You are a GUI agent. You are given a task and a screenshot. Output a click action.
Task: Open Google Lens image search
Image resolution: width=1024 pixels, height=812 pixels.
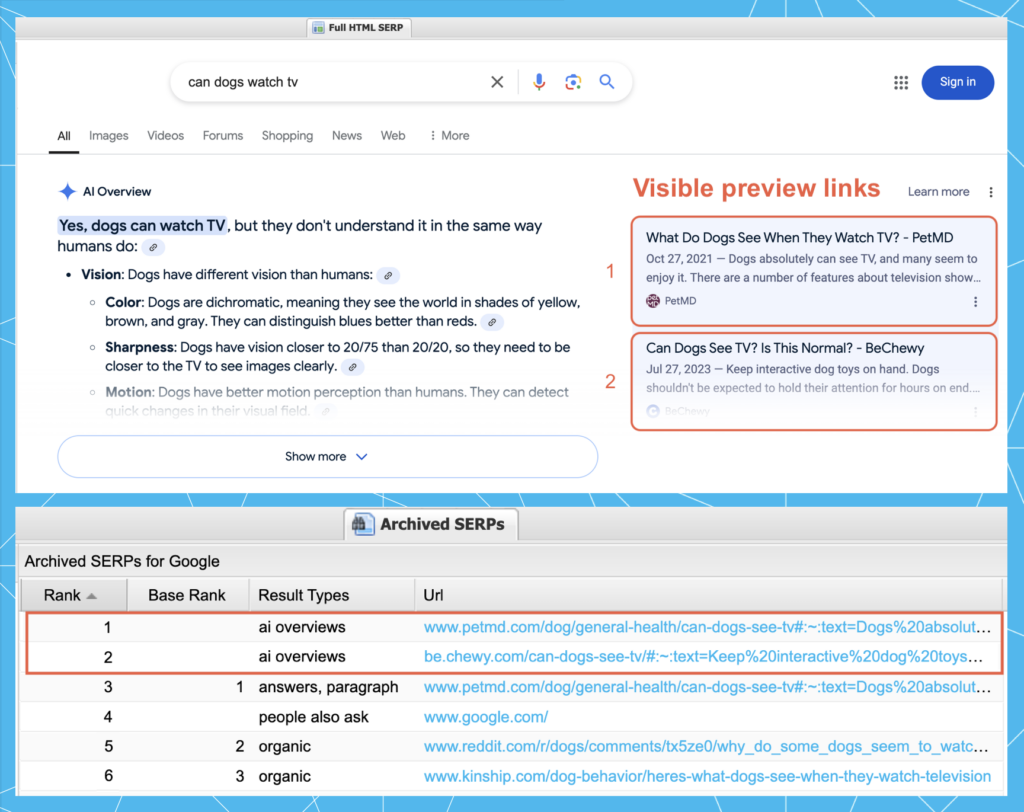[x=573, y=82]
